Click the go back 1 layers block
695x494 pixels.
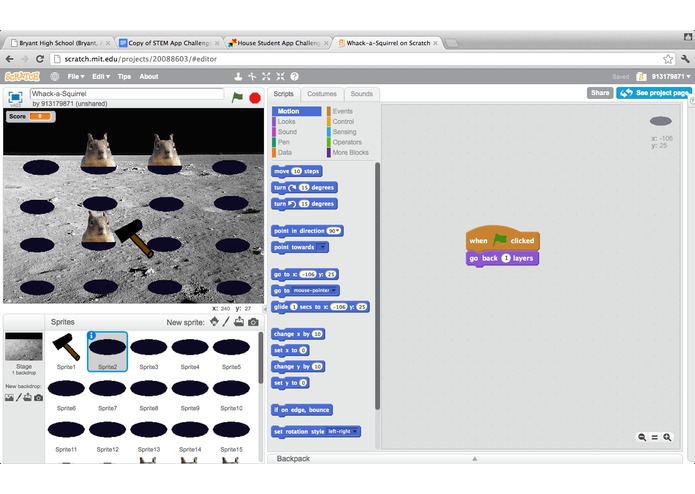coord(502,258)
